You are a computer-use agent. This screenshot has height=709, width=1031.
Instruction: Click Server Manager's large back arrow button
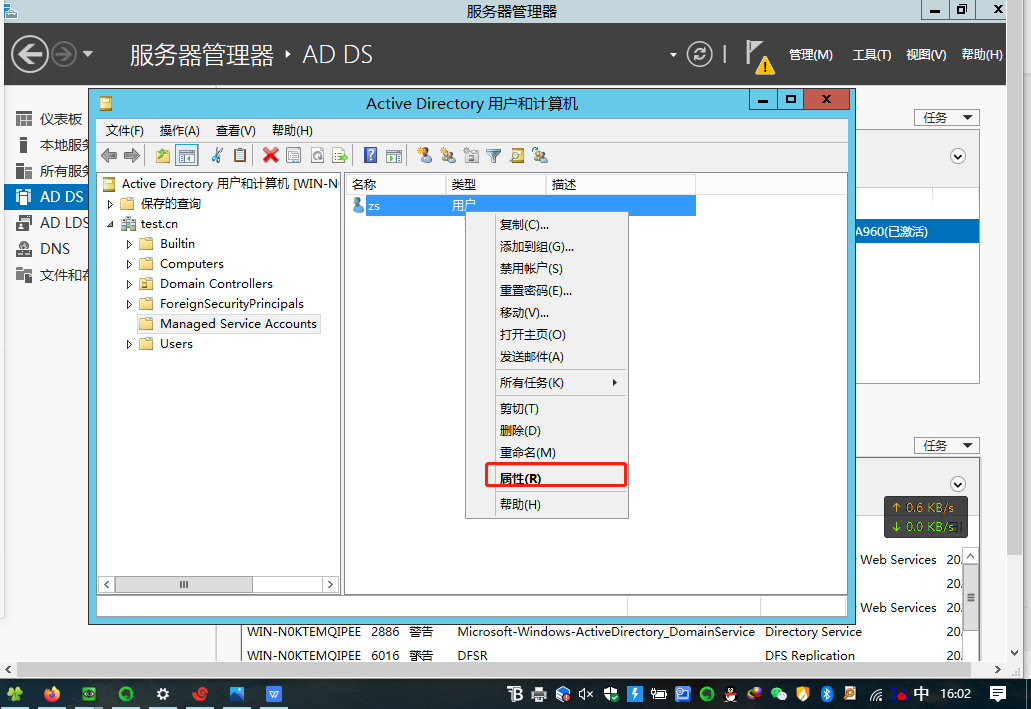30,54
